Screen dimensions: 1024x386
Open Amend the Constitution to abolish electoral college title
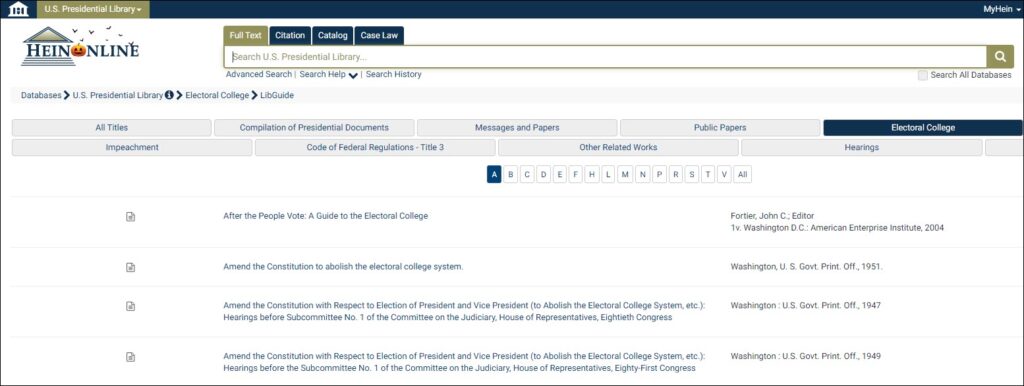click(x=344, y=266)
